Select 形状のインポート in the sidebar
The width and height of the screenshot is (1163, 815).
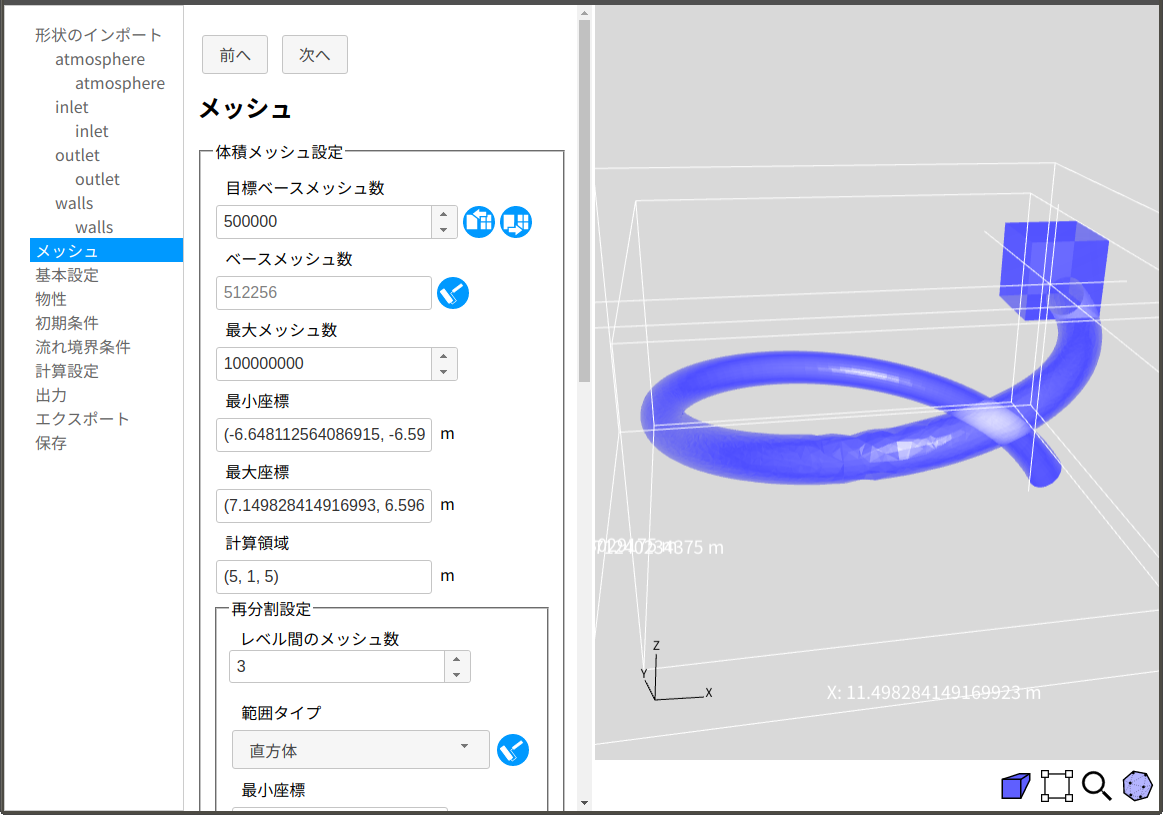pyautogui.click(x=98, y=35)
